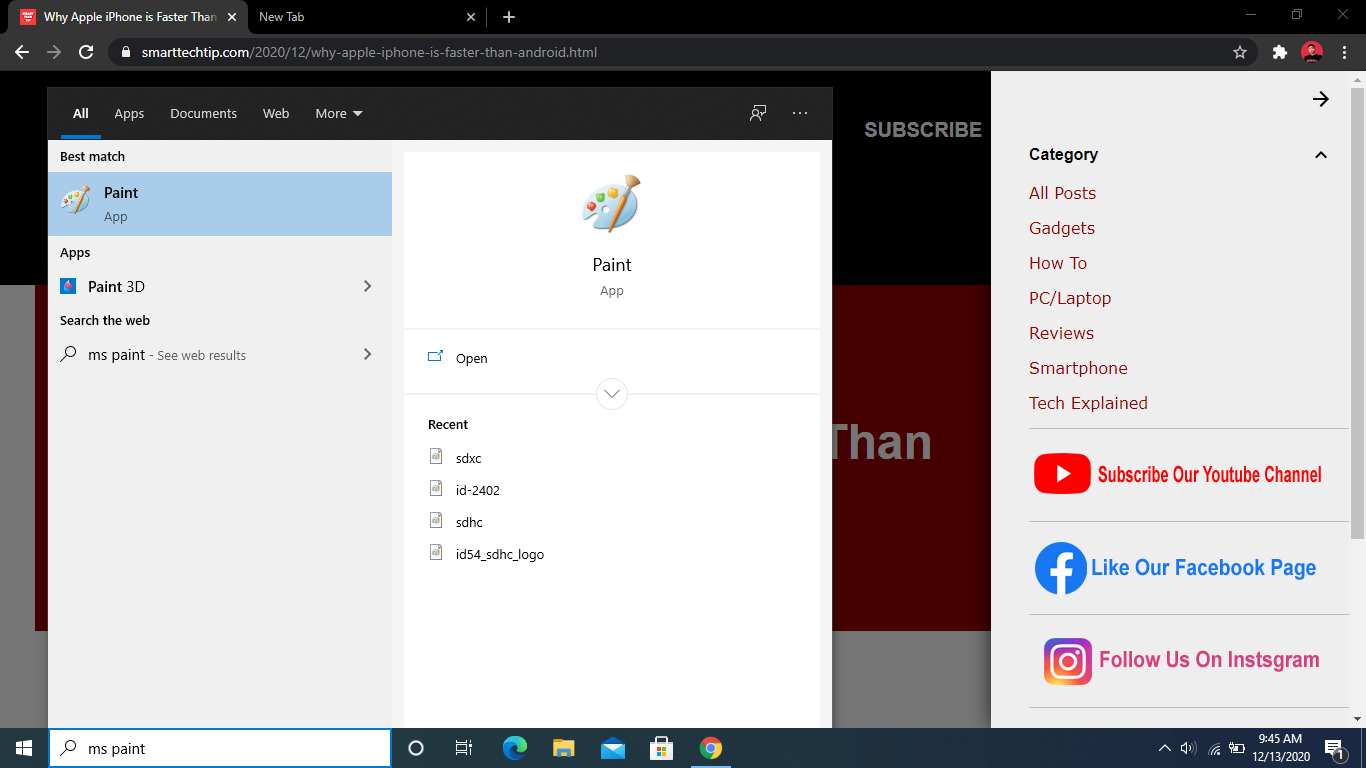Open the All Posts category link
Viewport: 1366px width, 768px height.
1062,193
